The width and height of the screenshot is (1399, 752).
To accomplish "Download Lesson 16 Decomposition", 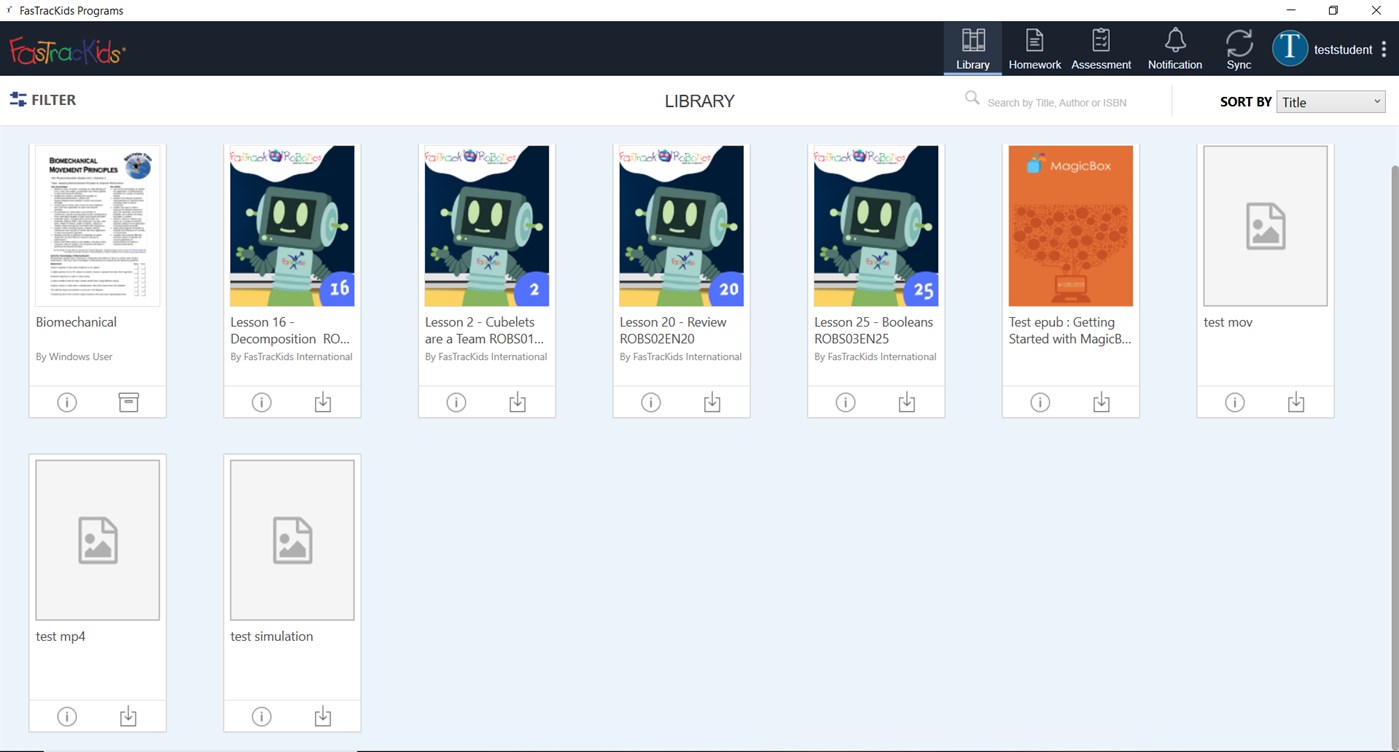I will [x=323, y=402].
